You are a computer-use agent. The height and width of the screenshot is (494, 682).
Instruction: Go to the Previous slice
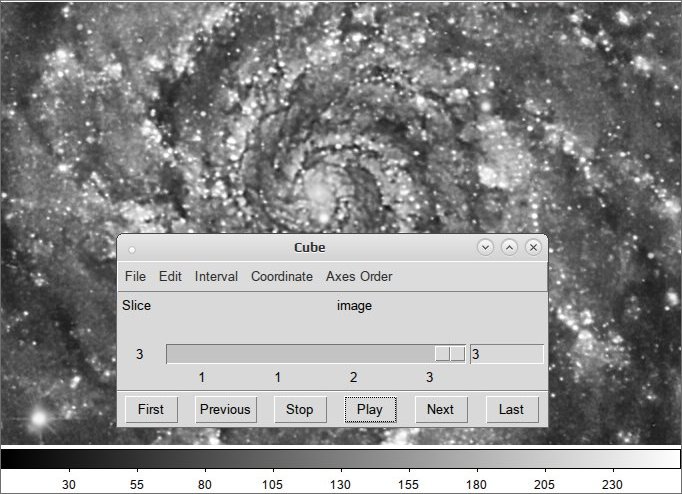(x=225, y=409)
